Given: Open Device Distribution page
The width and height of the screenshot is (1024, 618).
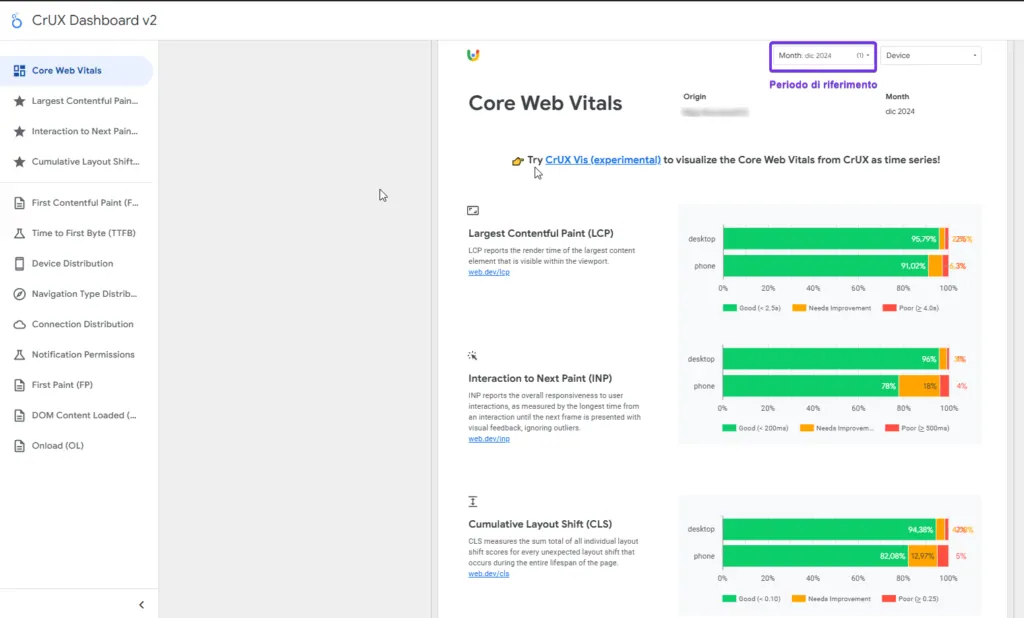Looking at the screenshot, I should [76, 263].
